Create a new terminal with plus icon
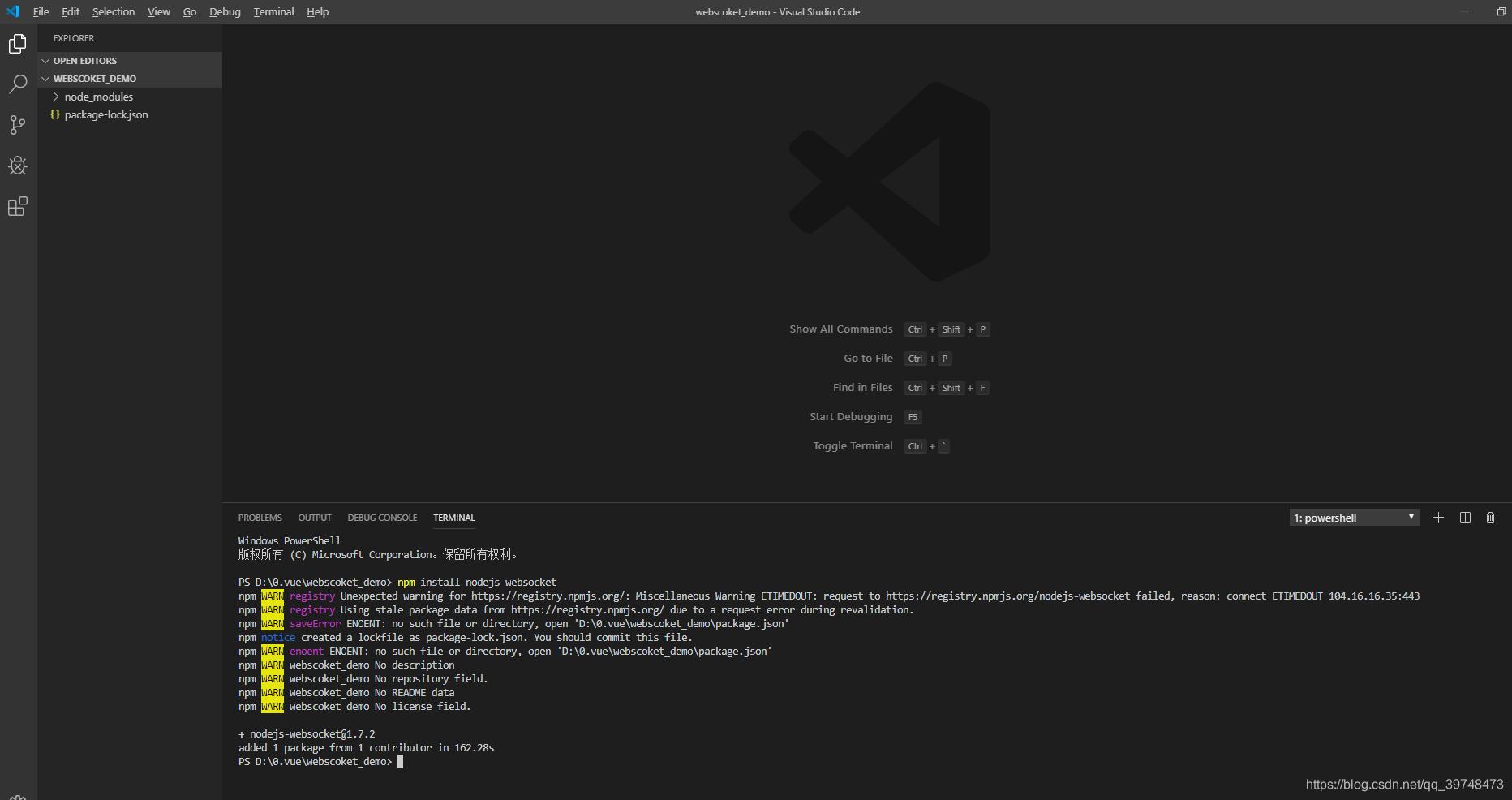The height and width of the screenshot is (800, 1512). point(1438,518)
